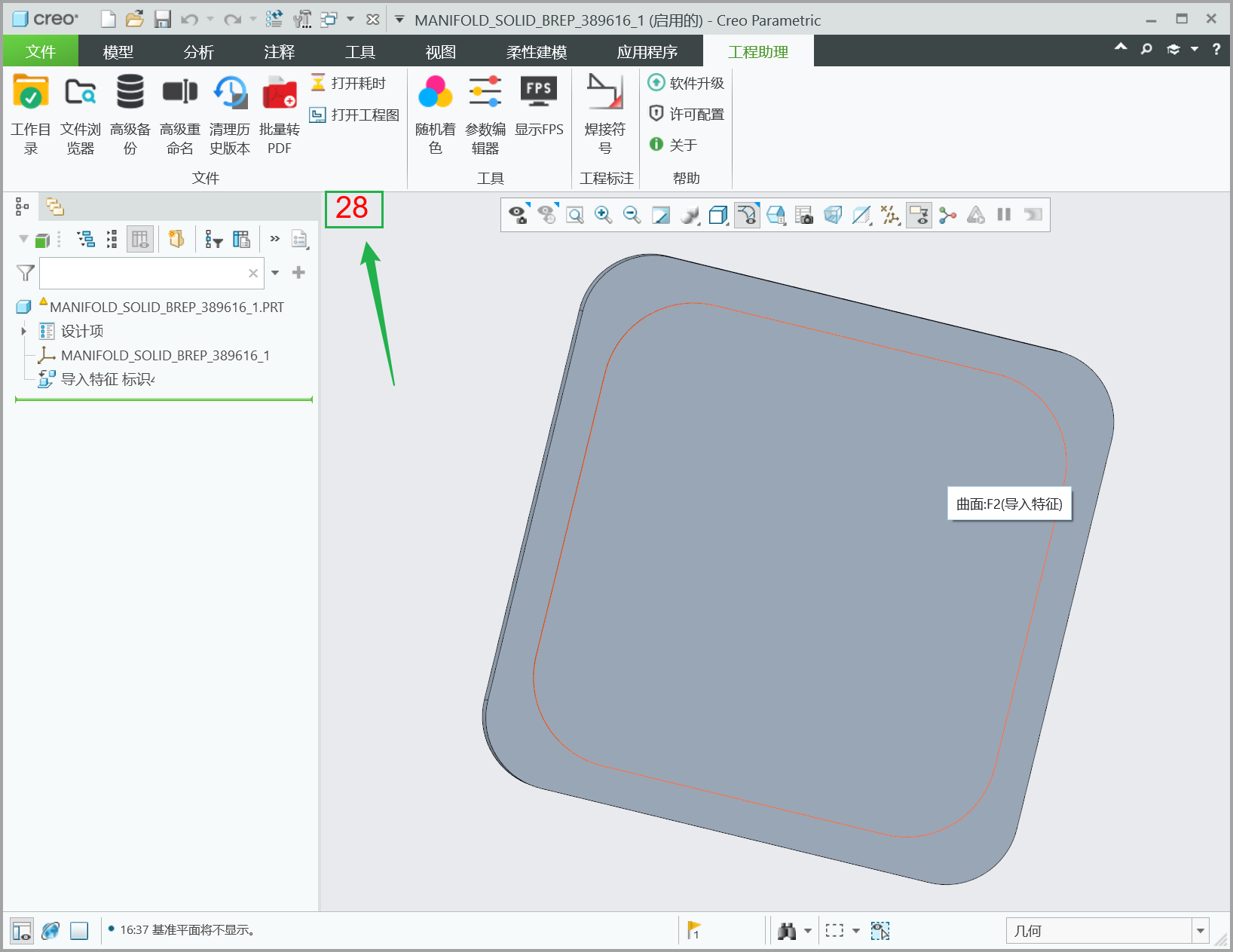Click the zoom in magnifier icon
This screenshot has width=1233, height=952.
(x=603, y=216)
